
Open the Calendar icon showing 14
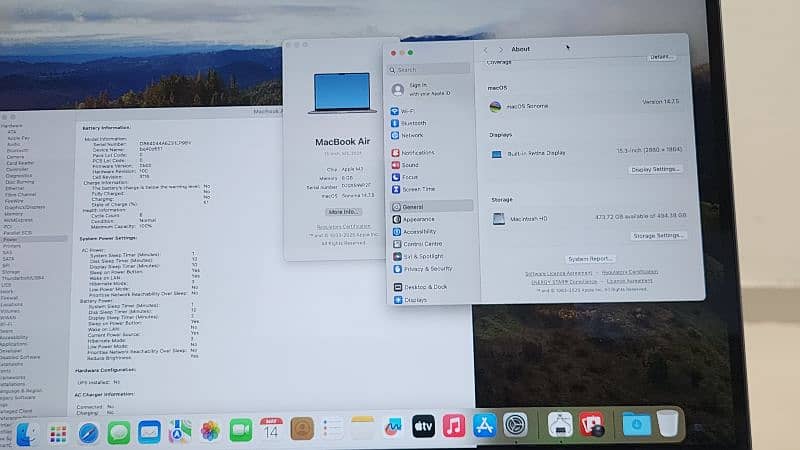pyautogui.click(x=271, y=430)
